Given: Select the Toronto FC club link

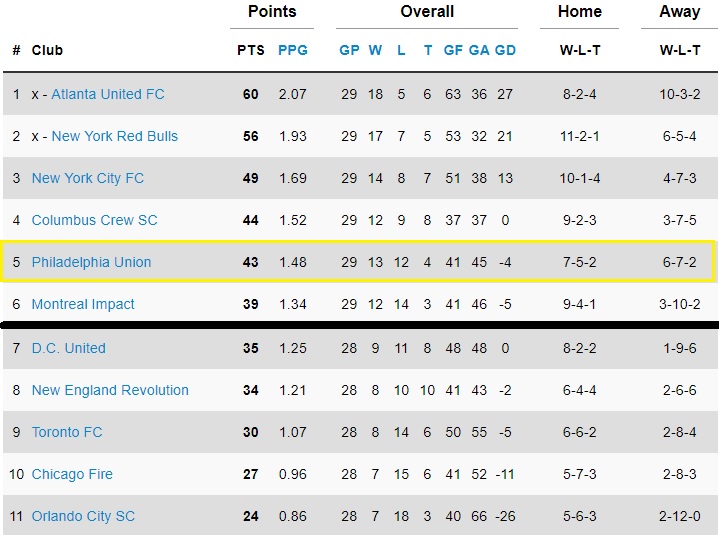Looking at the screenshot, I should point(67,432).
